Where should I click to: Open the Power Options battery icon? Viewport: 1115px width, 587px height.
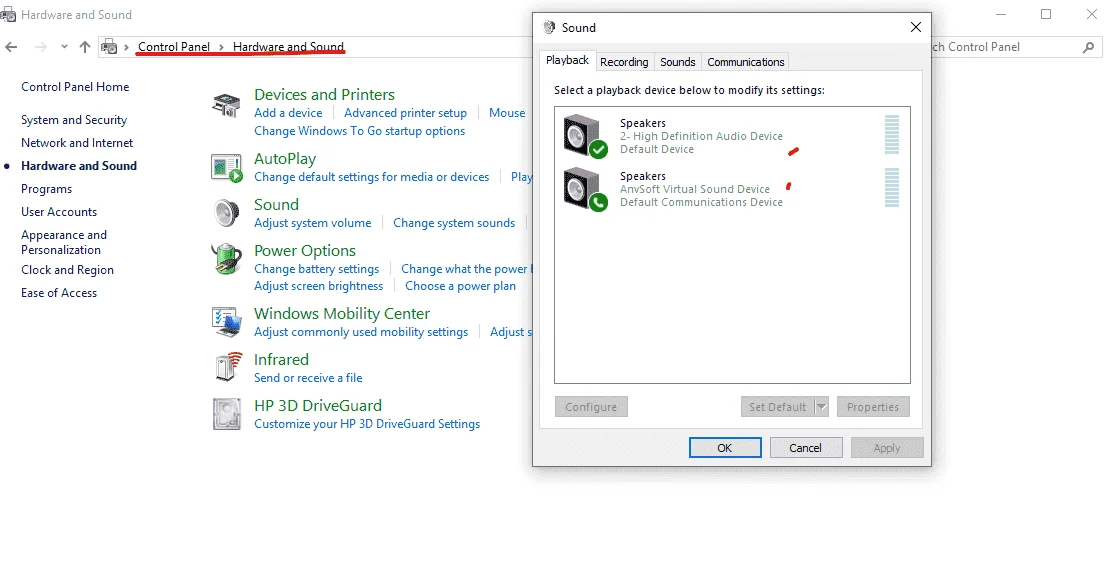pyautogui.click(x=227, y=259)
